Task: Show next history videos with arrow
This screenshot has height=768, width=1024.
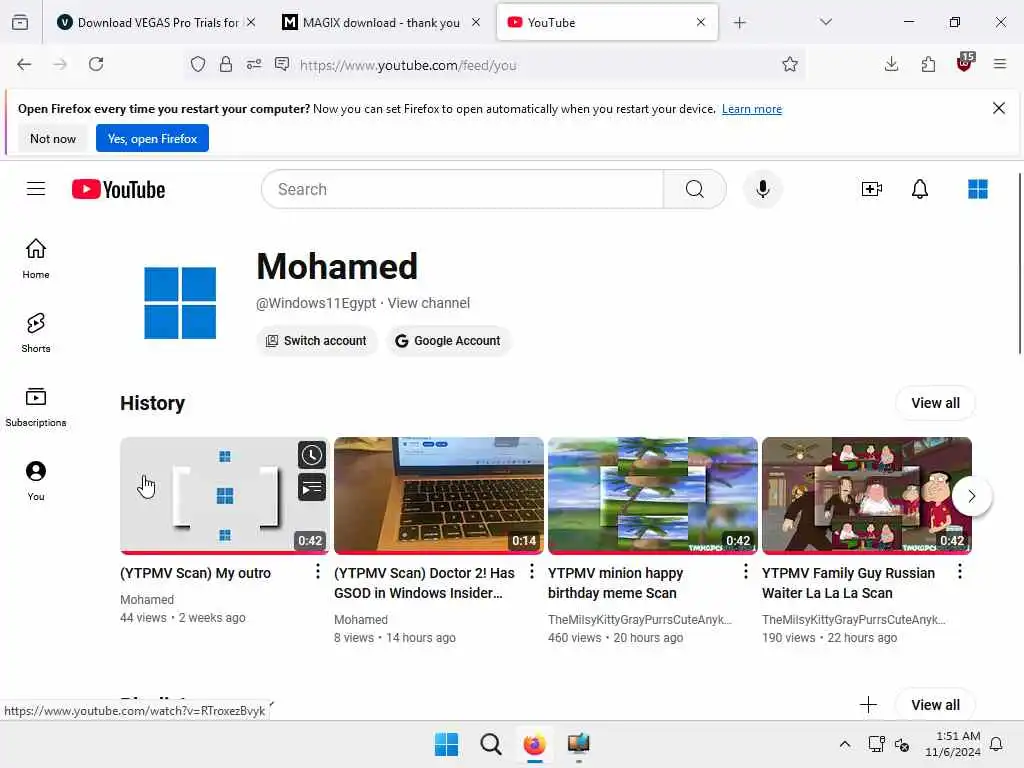Action: pos(971,496)
